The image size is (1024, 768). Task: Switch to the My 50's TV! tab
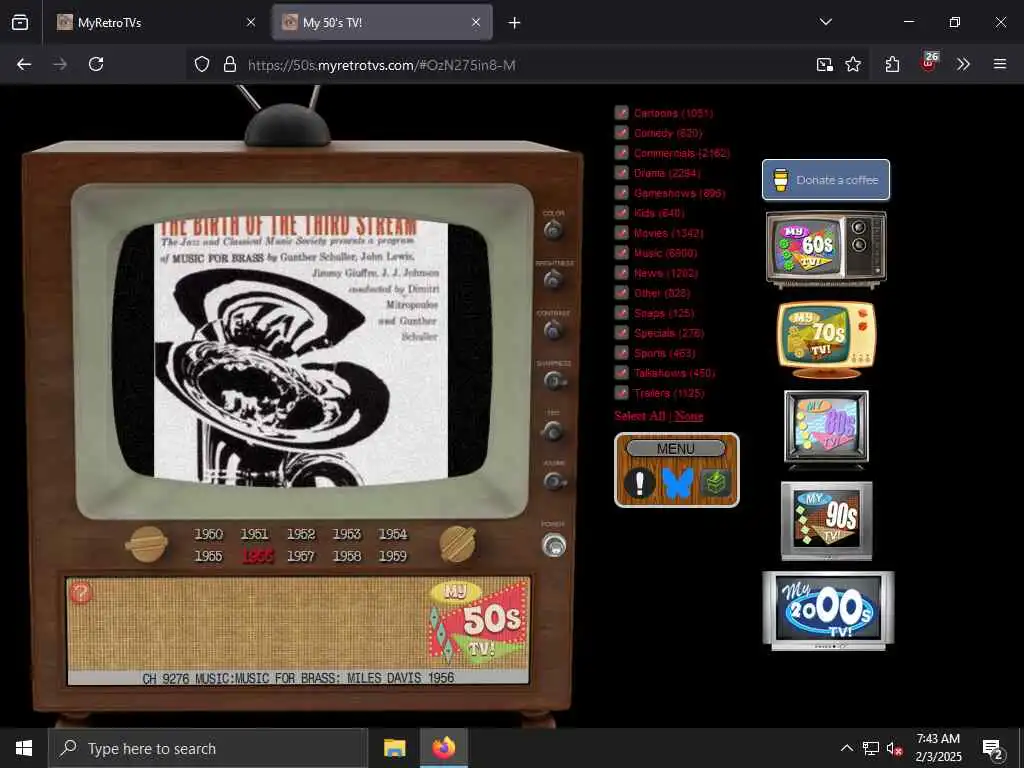[382, 22]
